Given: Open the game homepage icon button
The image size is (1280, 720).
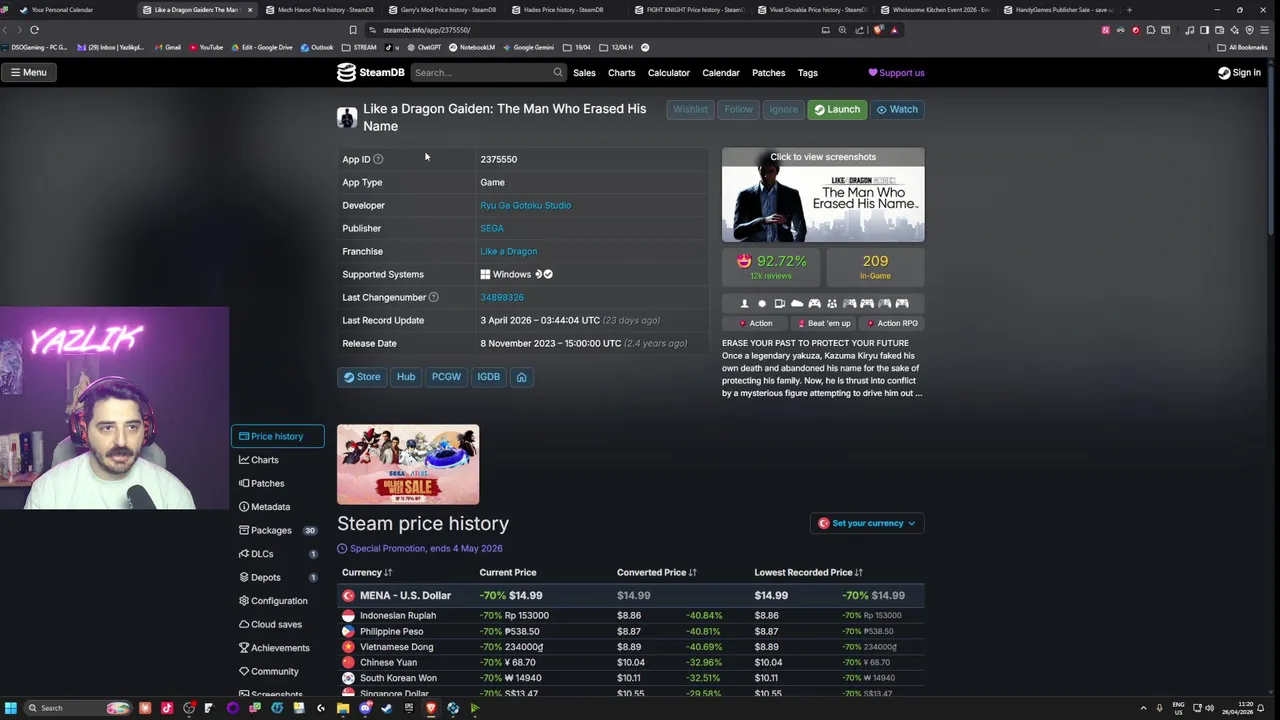Looking at the screenshot, I should [521, 377].
